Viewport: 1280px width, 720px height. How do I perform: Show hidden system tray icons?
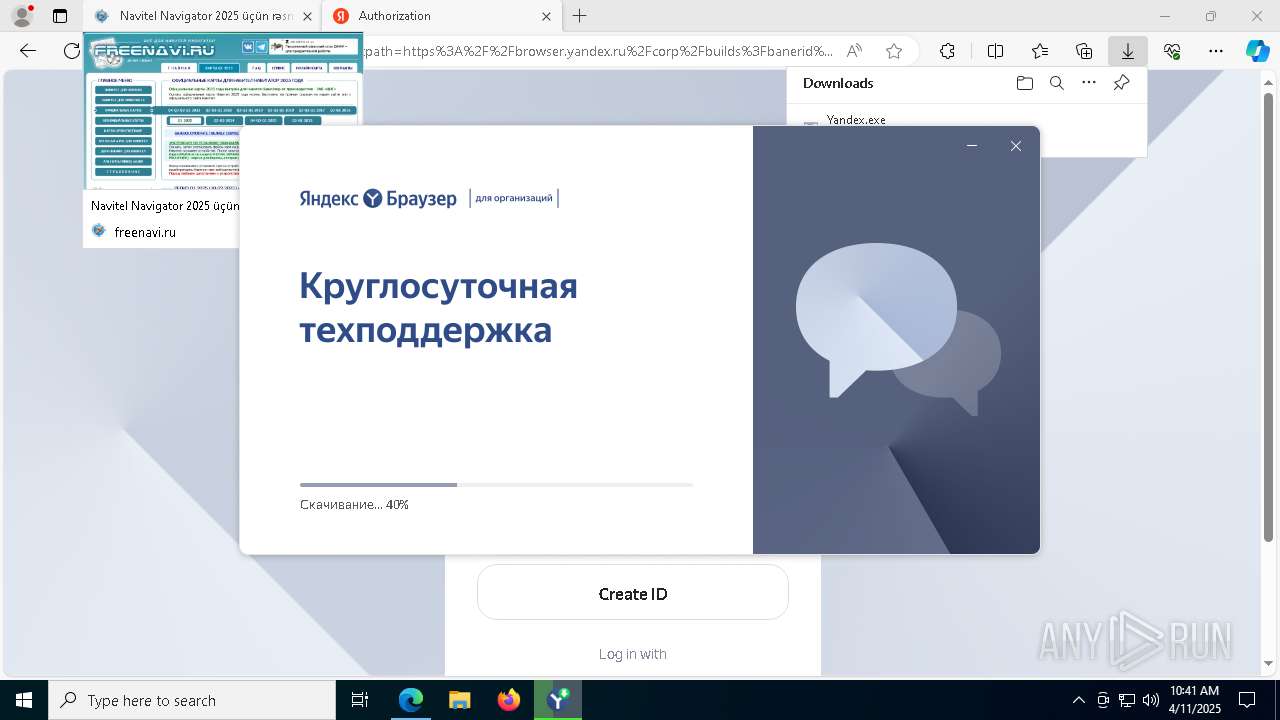click(x=1078, y=700)
